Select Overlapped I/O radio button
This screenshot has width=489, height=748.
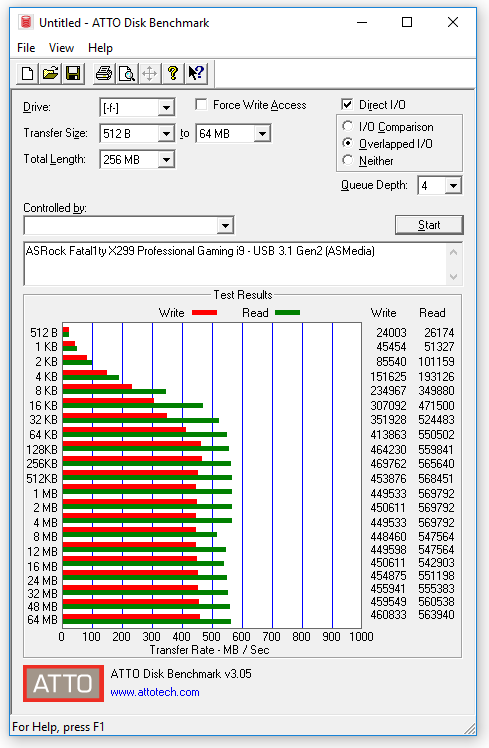point(348,143)
